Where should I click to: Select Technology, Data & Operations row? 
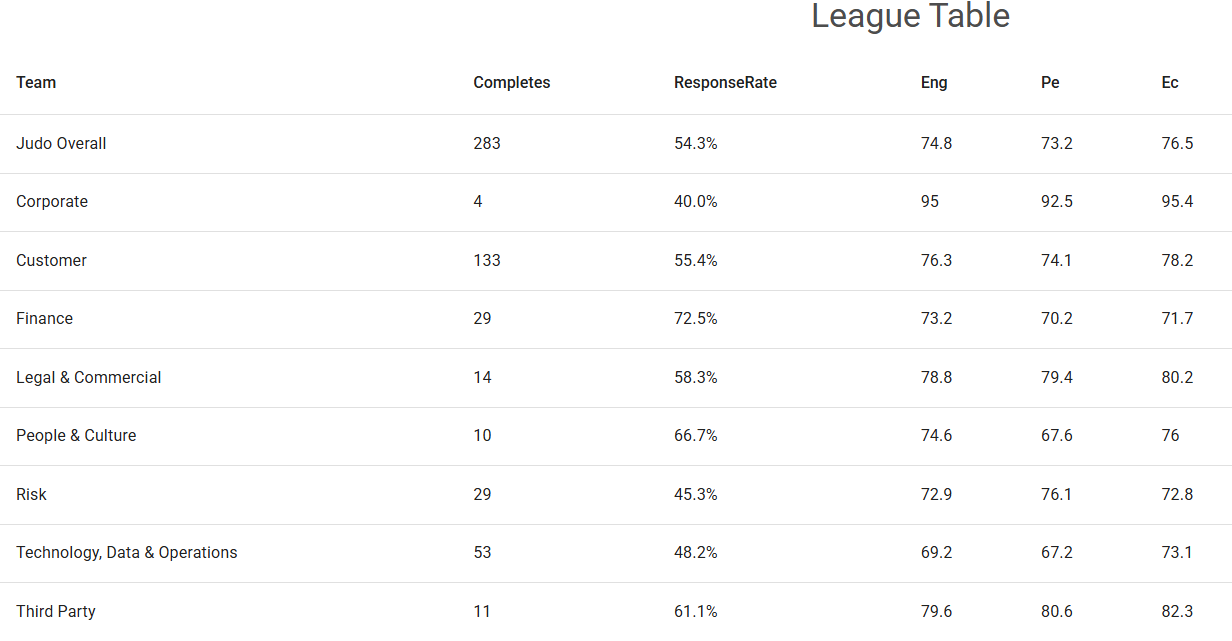[126, 553]
